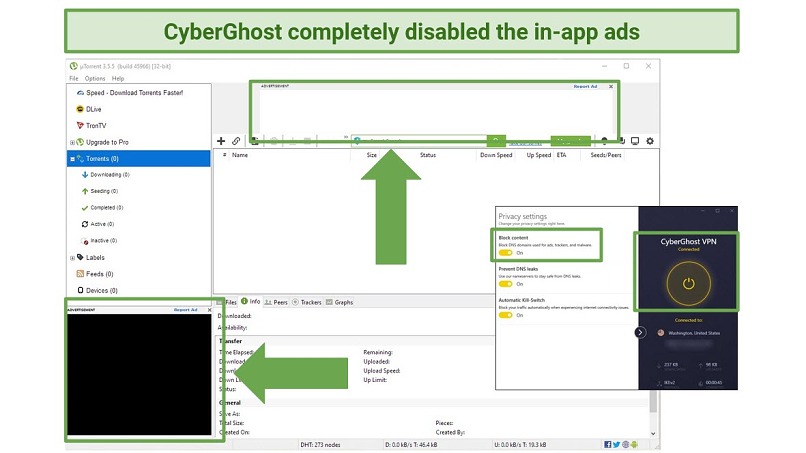
Task: Sort by the # column header
Action: 224,155
